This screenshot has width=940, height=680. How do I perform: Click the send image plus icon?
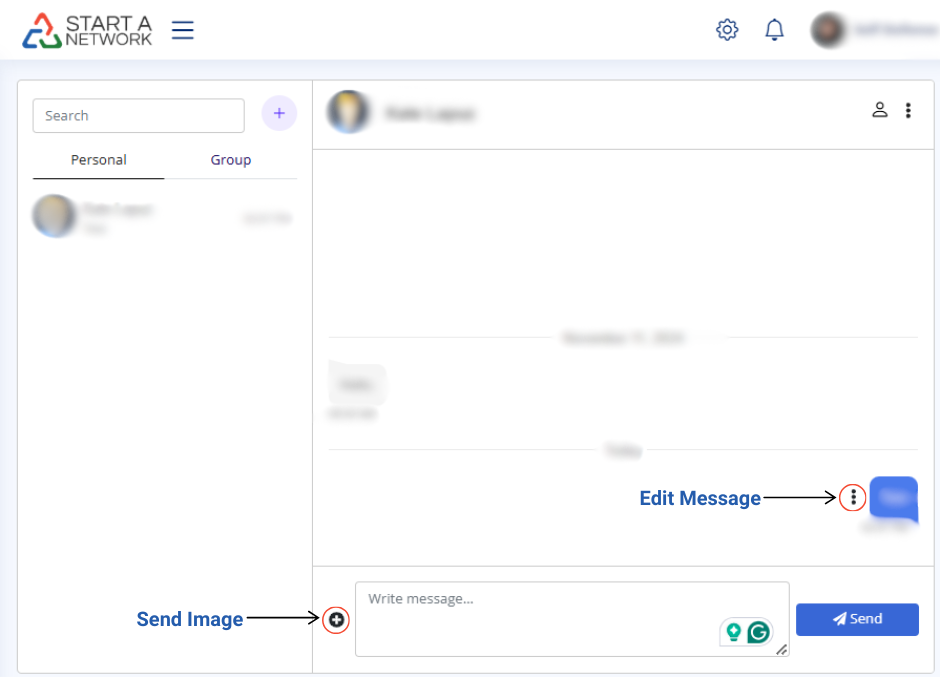(337, 620)
